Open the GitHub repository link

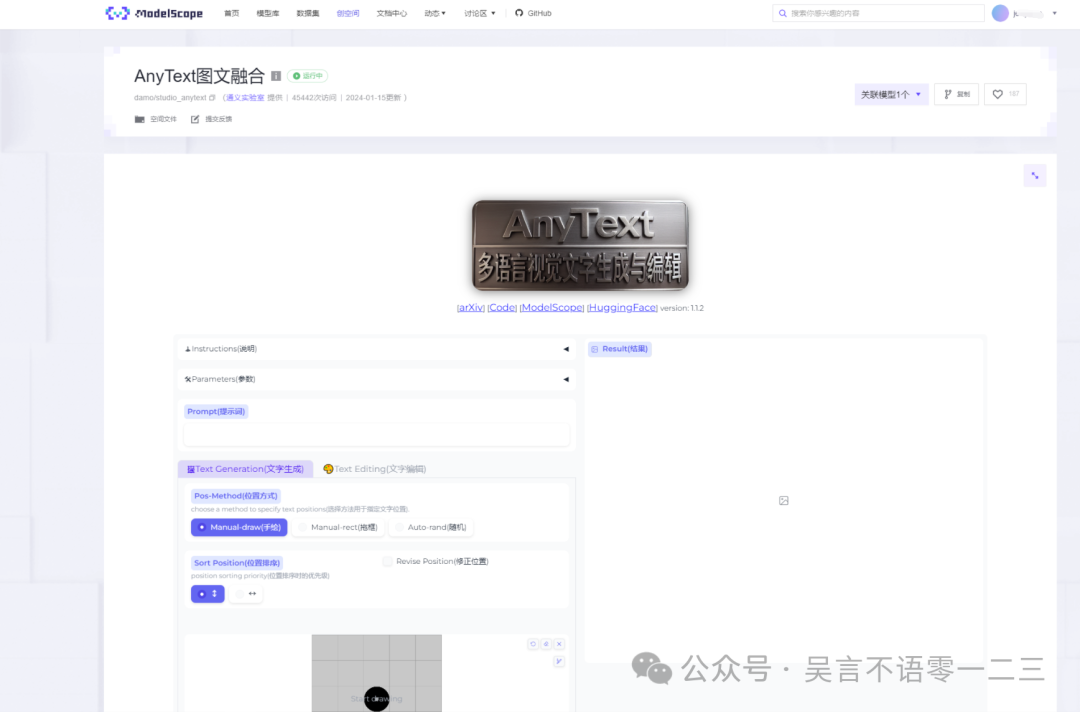(x=532, y=13)
